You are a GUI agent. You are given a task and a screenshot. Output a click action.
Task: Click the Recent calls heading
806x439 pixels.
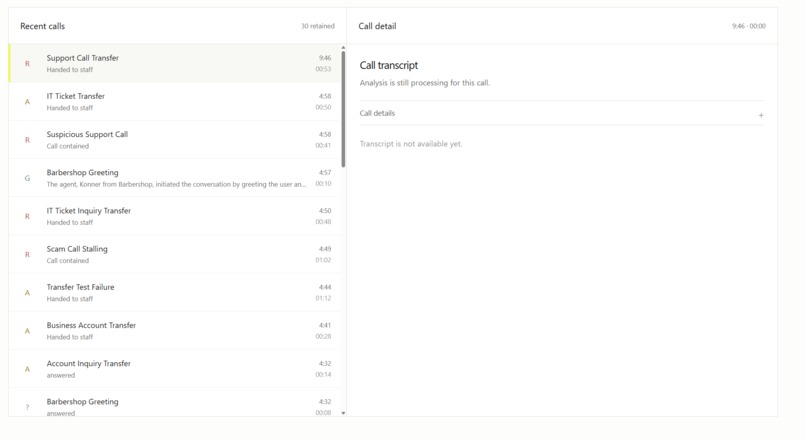43,26
